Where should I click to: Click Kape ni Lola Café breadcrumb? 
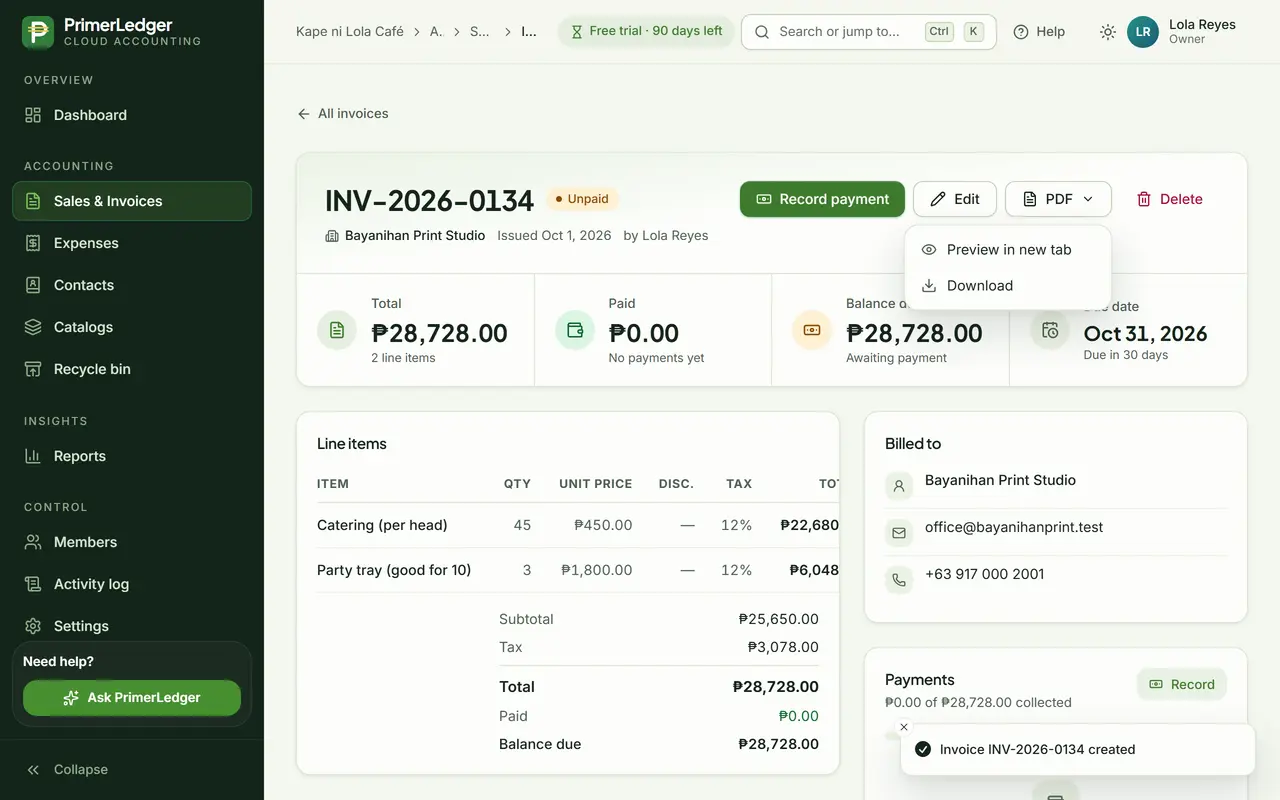(350, 31)
